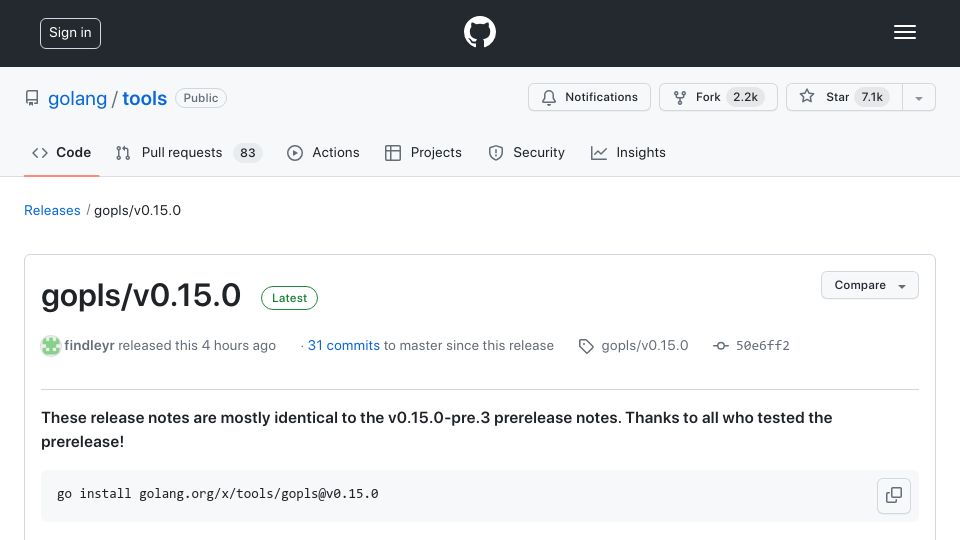Image resolution: width=960 pixels, height=540 pixels.
Task: Go back to the Releases page link
Action: point(52,211)
